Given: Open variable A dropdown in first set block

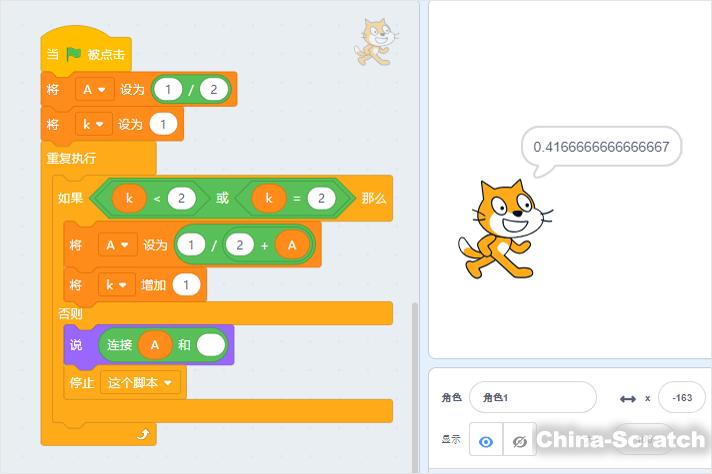Looking at the screenshot, I should pos(94,89).
